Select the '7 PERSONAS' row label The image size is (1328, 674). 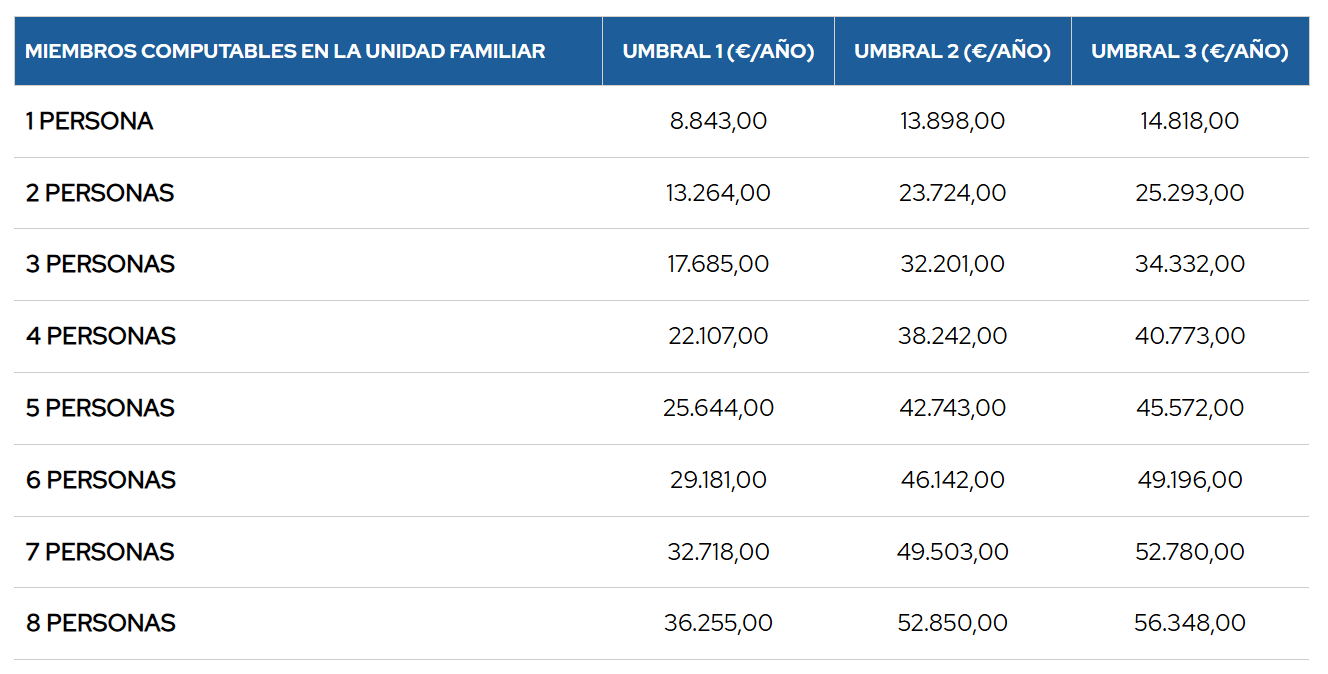click(100, 552)
